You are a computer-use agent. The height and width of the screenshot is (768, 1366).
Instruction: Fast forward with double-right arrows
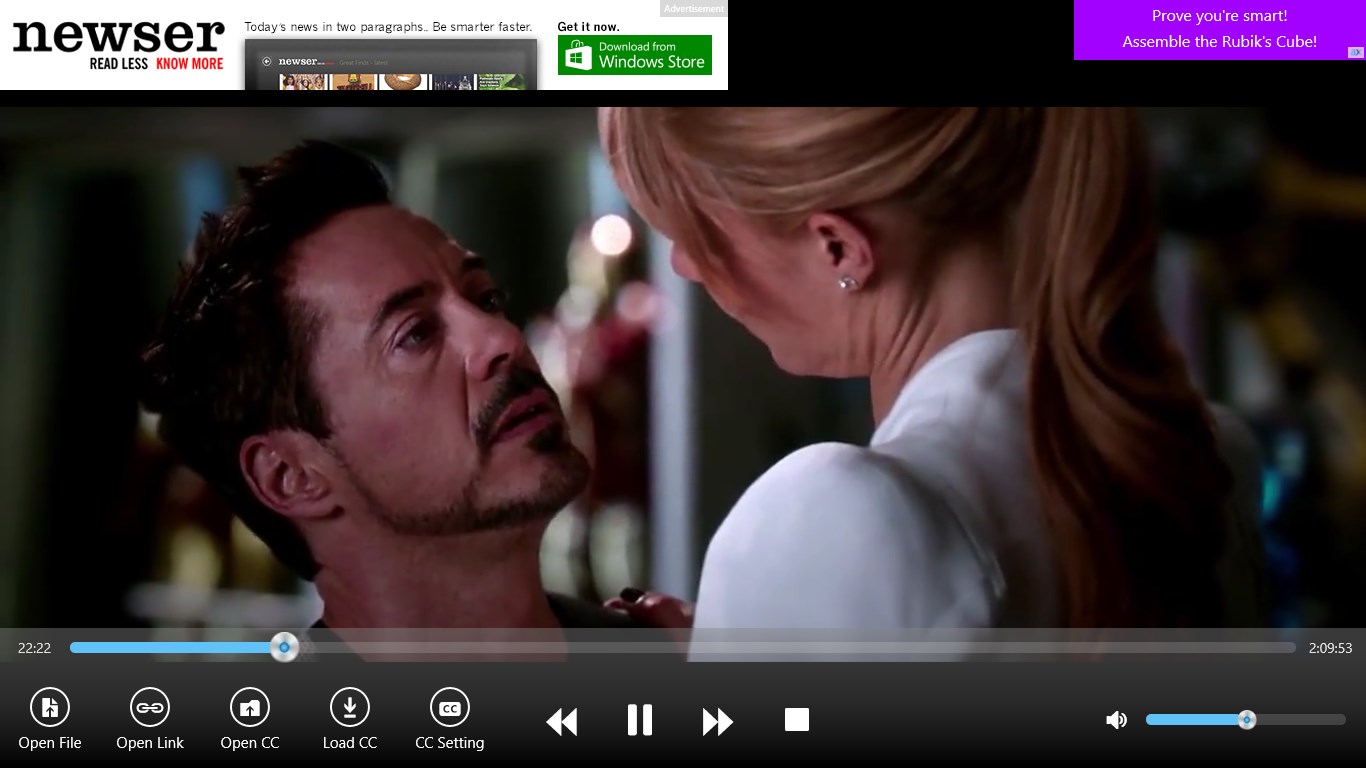718,721
